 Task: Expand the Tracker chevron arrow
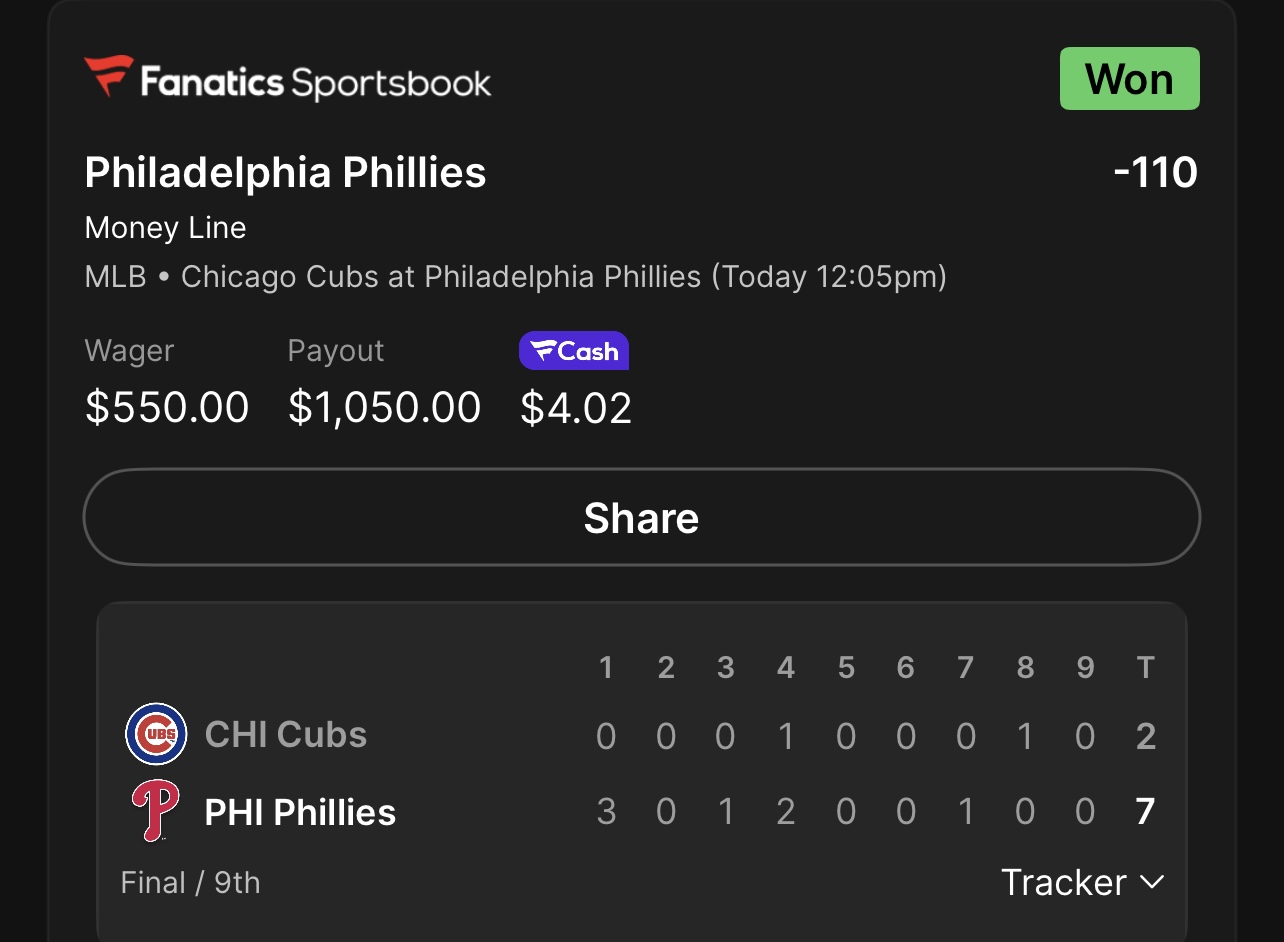(x=1152, y=882)
